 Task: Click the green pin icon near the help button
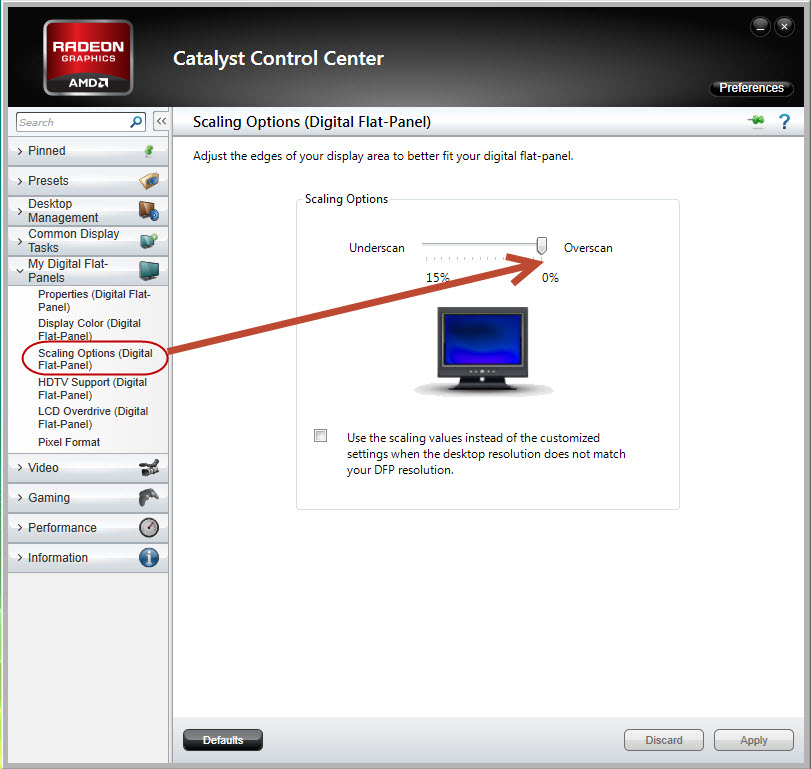pos(755,120)
